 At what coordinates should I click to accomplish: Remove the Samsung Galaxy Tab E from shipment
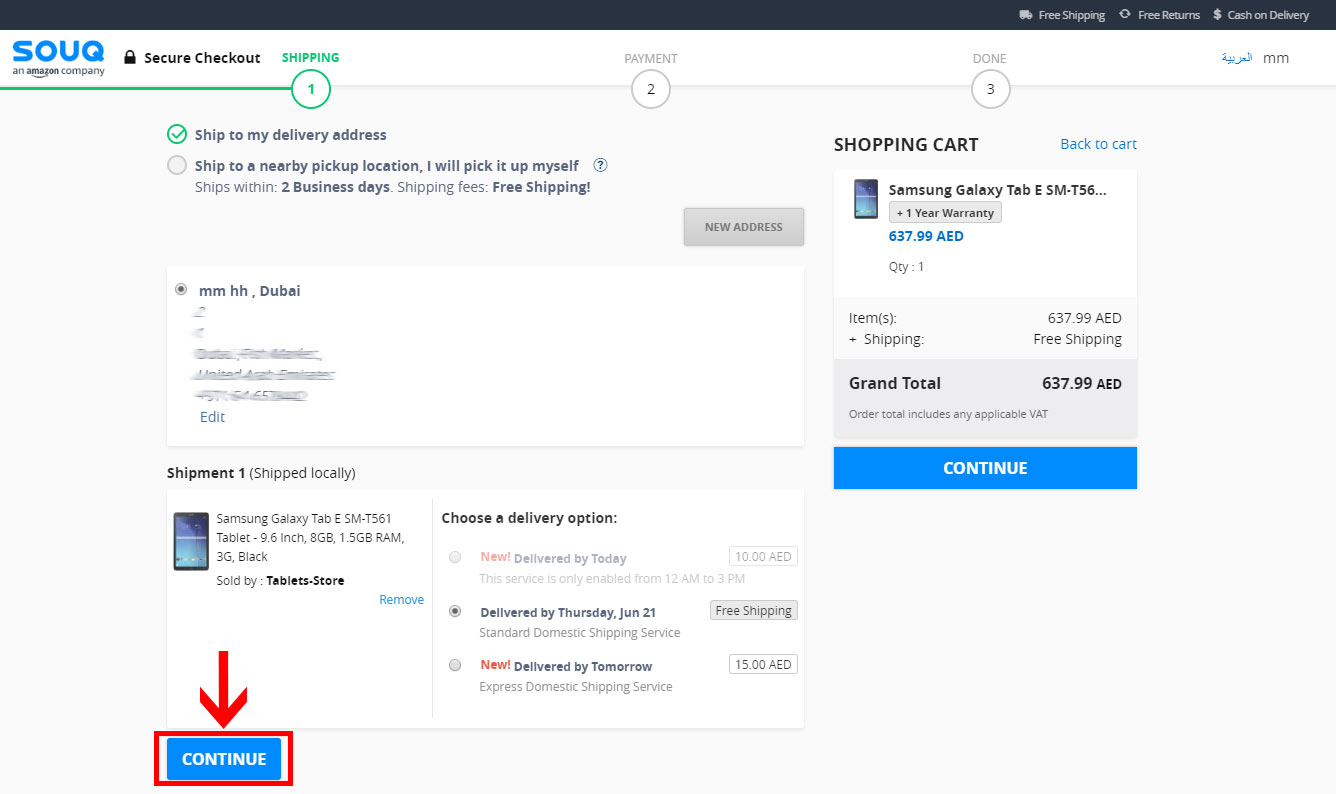[401, 600]
